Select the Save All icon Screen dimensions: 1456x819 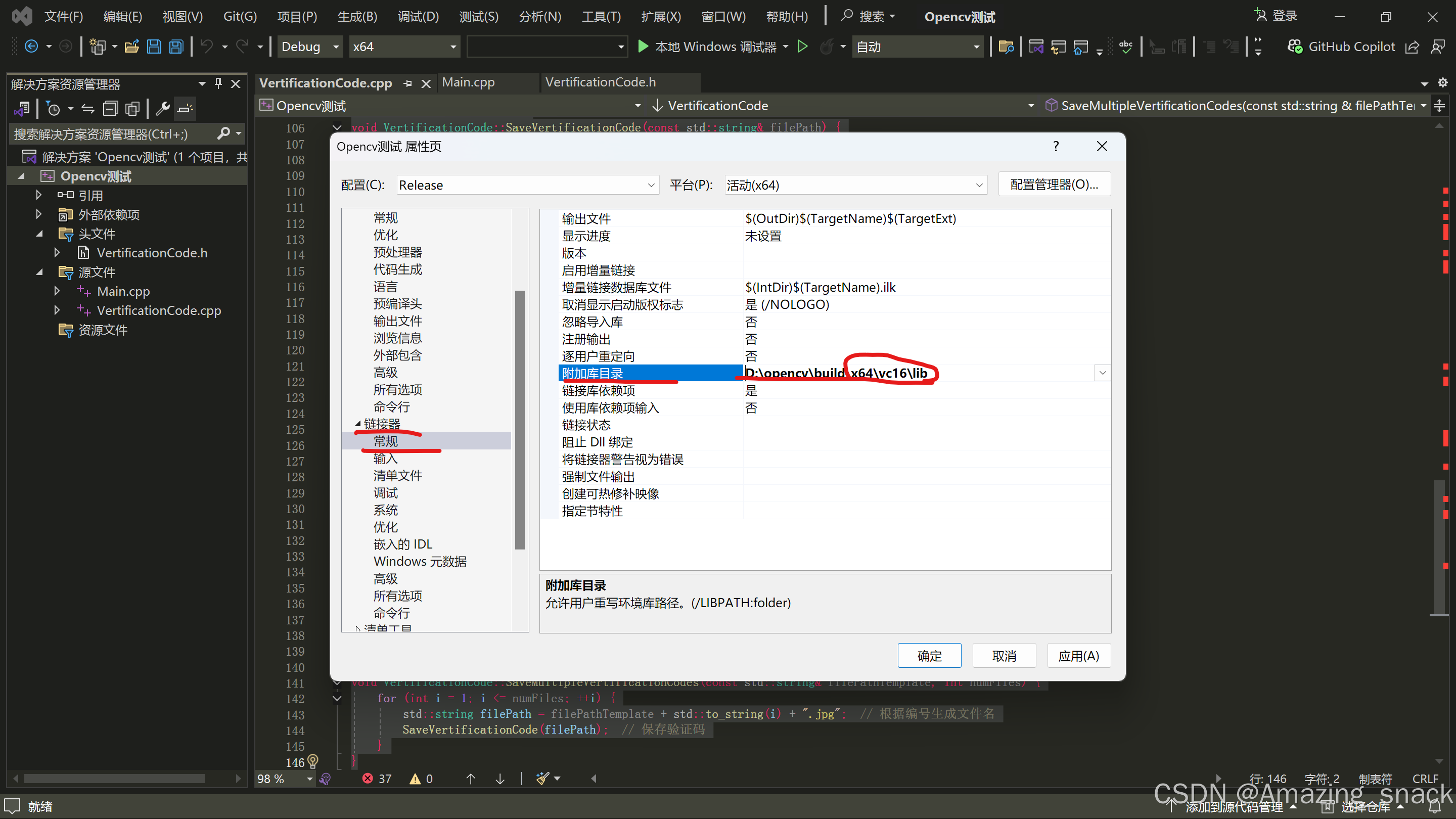click(176, 47)
